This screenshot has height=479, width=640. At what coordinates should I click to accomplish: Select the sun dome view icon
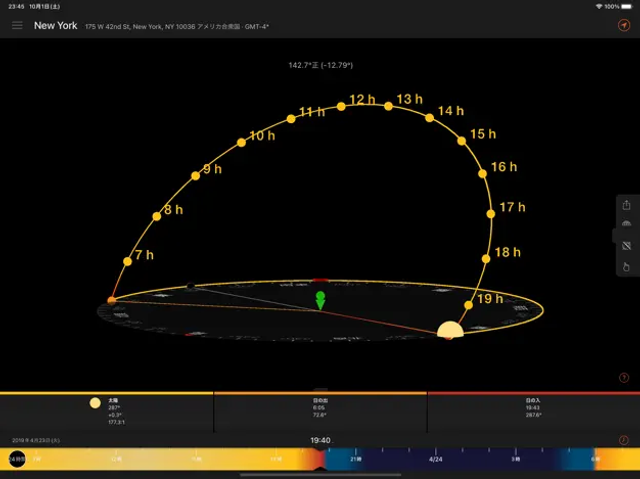pos(626,225)
